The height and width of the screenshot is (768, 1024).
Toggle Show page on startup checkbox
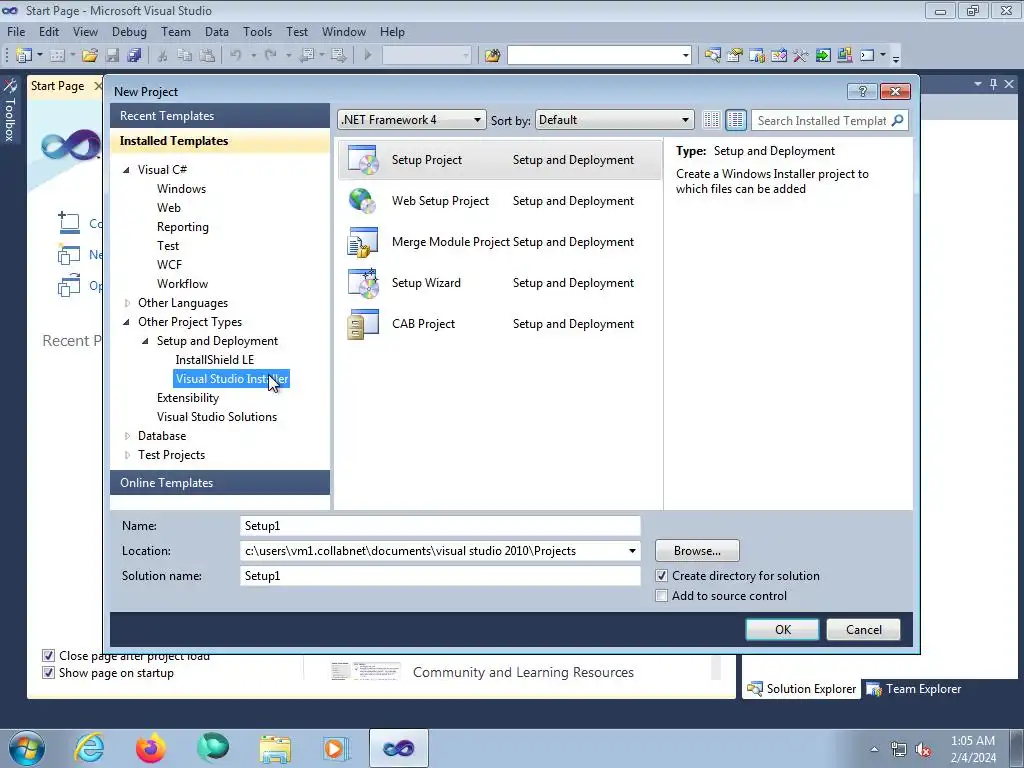click(48, 673)
